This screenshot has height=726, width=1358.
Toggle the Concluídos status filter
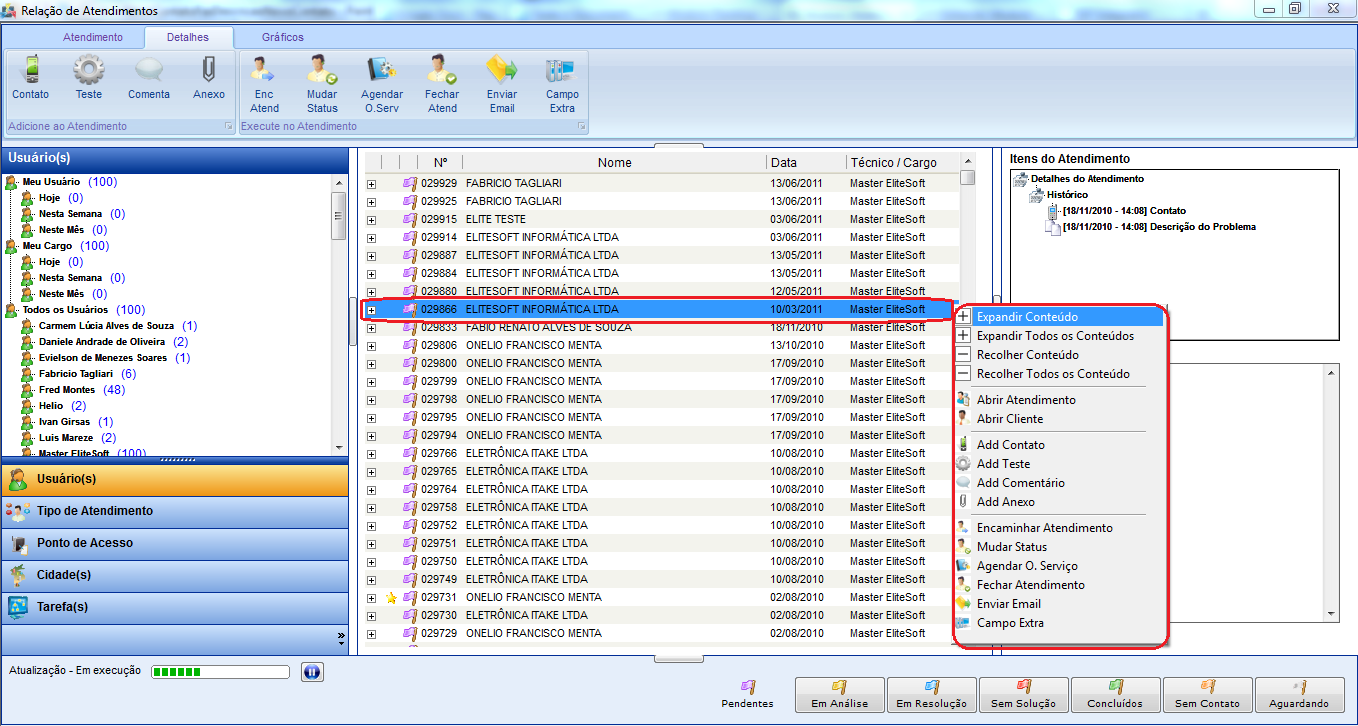coord(1114,694)
